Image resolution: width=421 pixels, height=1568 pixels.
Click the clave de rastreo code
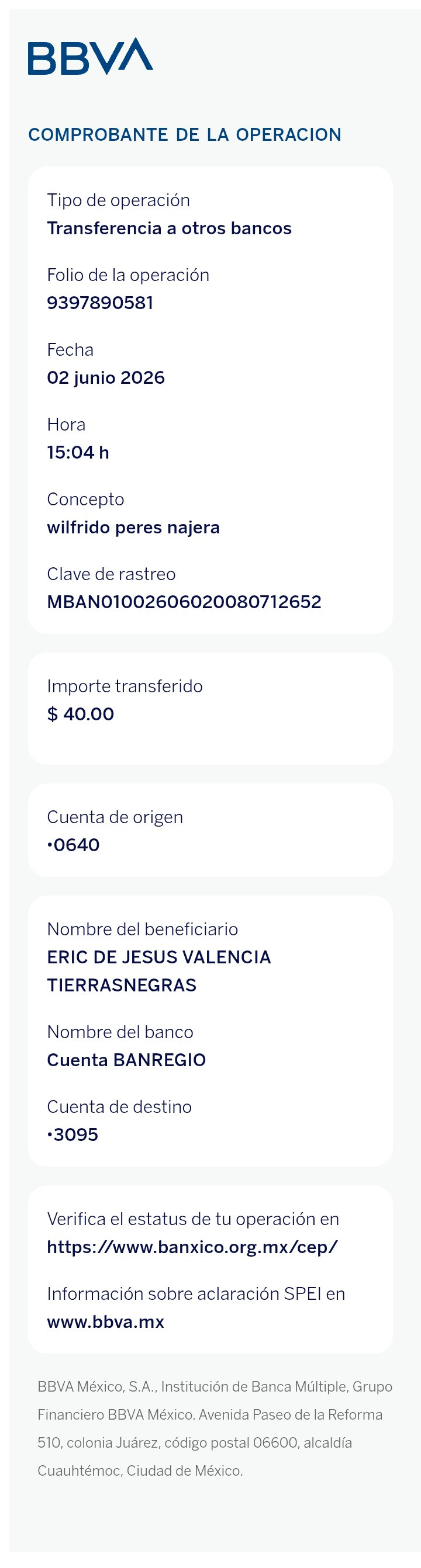point(184,601)
